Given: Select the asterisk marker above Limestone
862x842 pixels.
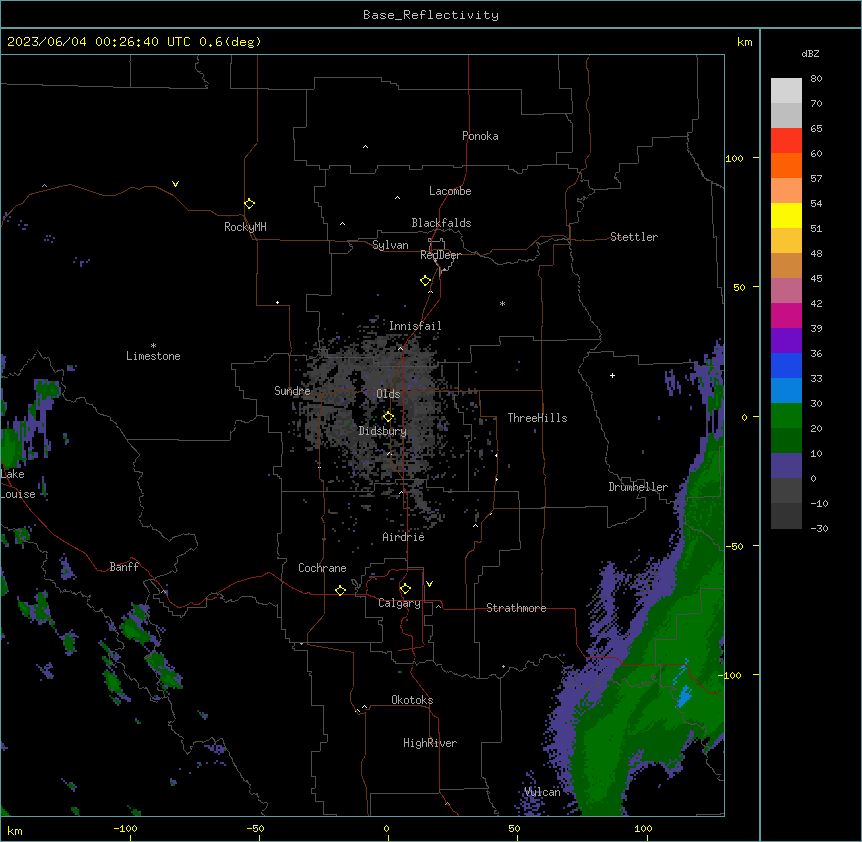Looking at the screenshot, I should 153,346.
